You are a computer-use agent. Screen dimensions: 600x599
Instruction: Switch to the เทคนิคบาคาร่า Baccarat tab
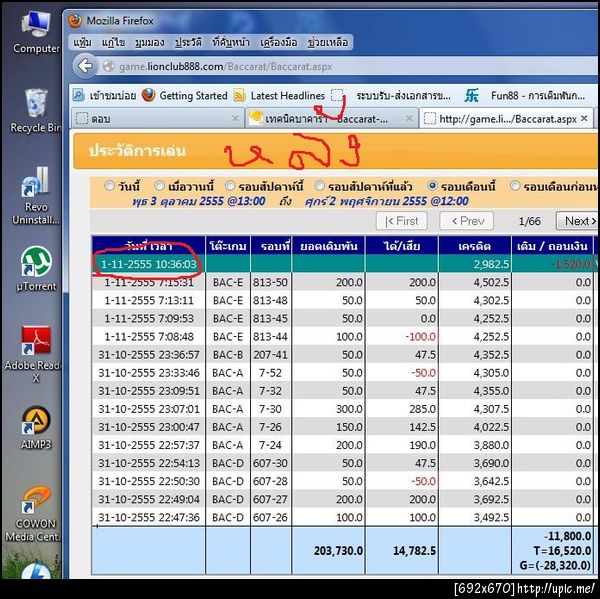point(331,119)
